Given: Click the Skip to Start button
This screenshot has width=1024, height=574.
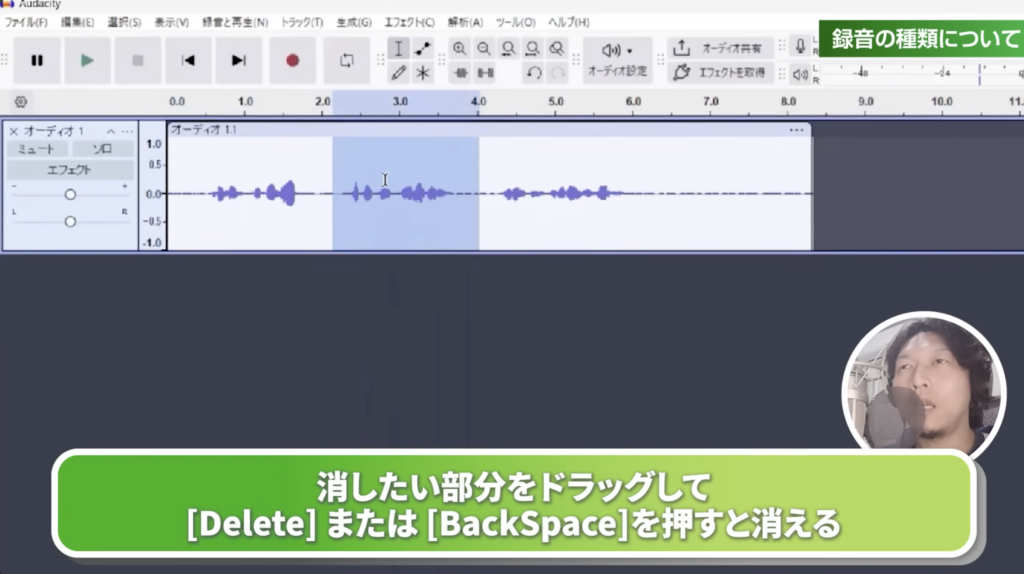Looking at the screenshot, I should pyautogui.click(x=188, y=60).
